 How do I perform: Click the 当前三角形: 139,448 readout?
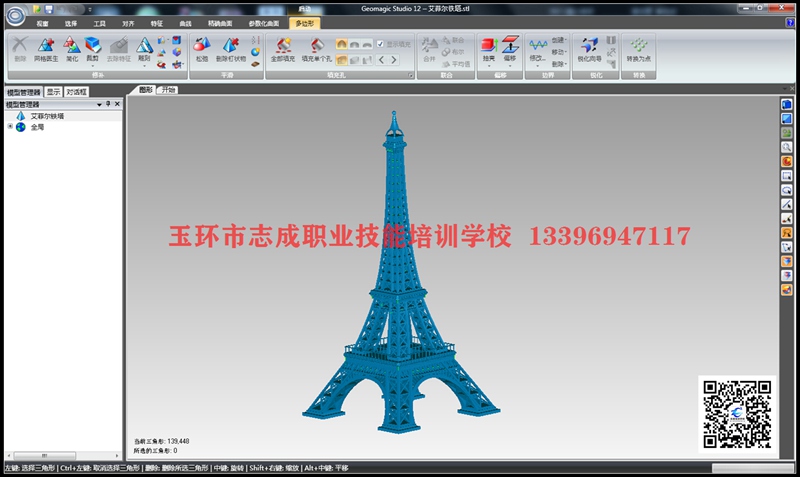[161, 441]
